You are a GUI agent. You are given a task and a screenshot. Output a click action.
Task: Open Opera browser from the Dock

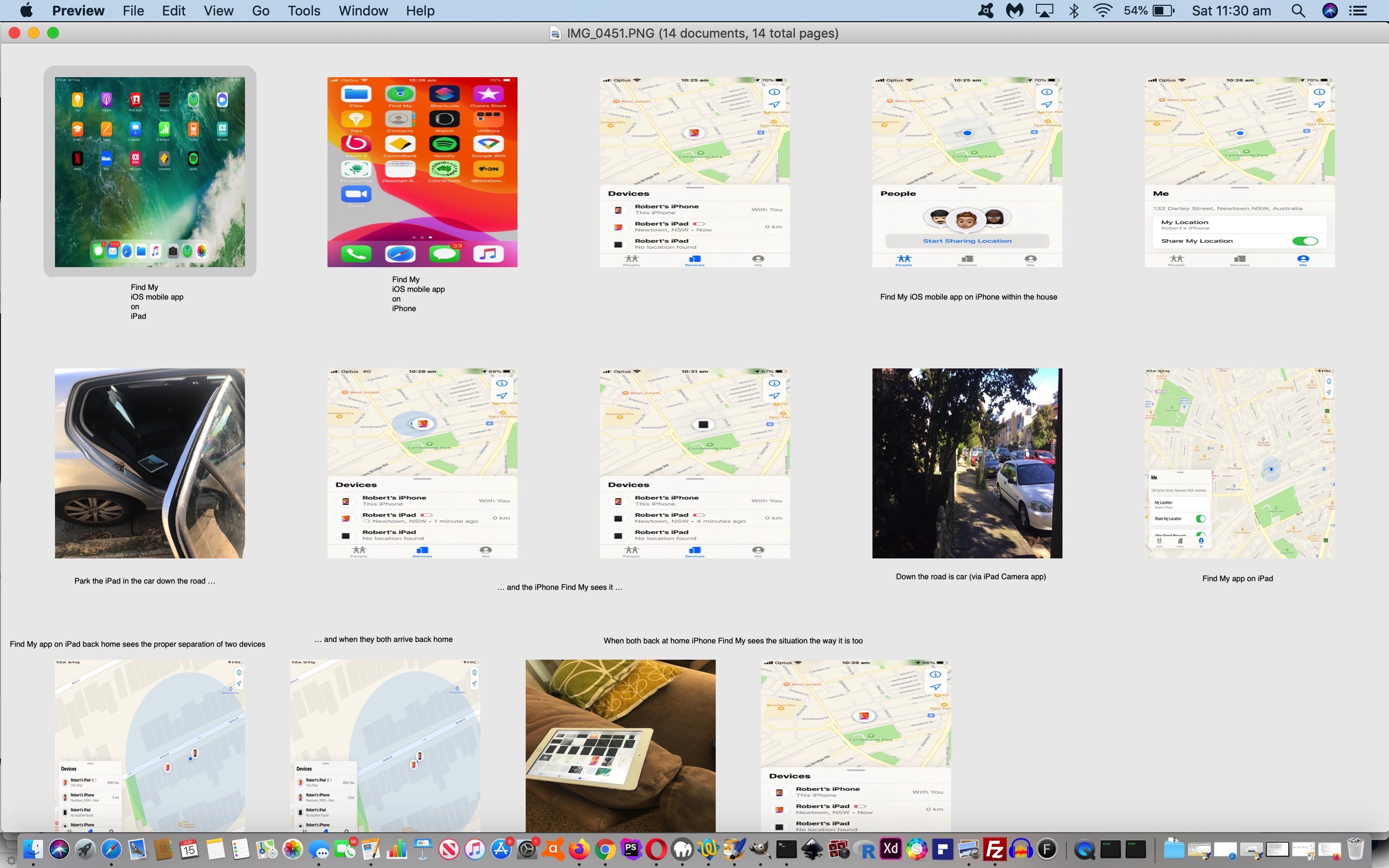pyautogui.click(x=656, y=849)
